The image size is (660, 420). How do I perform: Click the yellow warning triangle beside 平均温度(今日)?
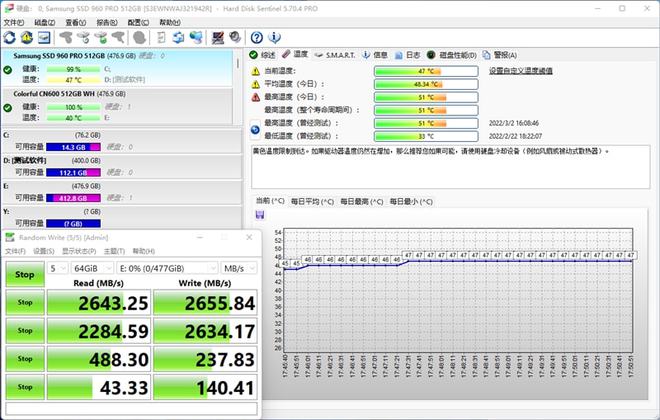(x=255, y=84)
